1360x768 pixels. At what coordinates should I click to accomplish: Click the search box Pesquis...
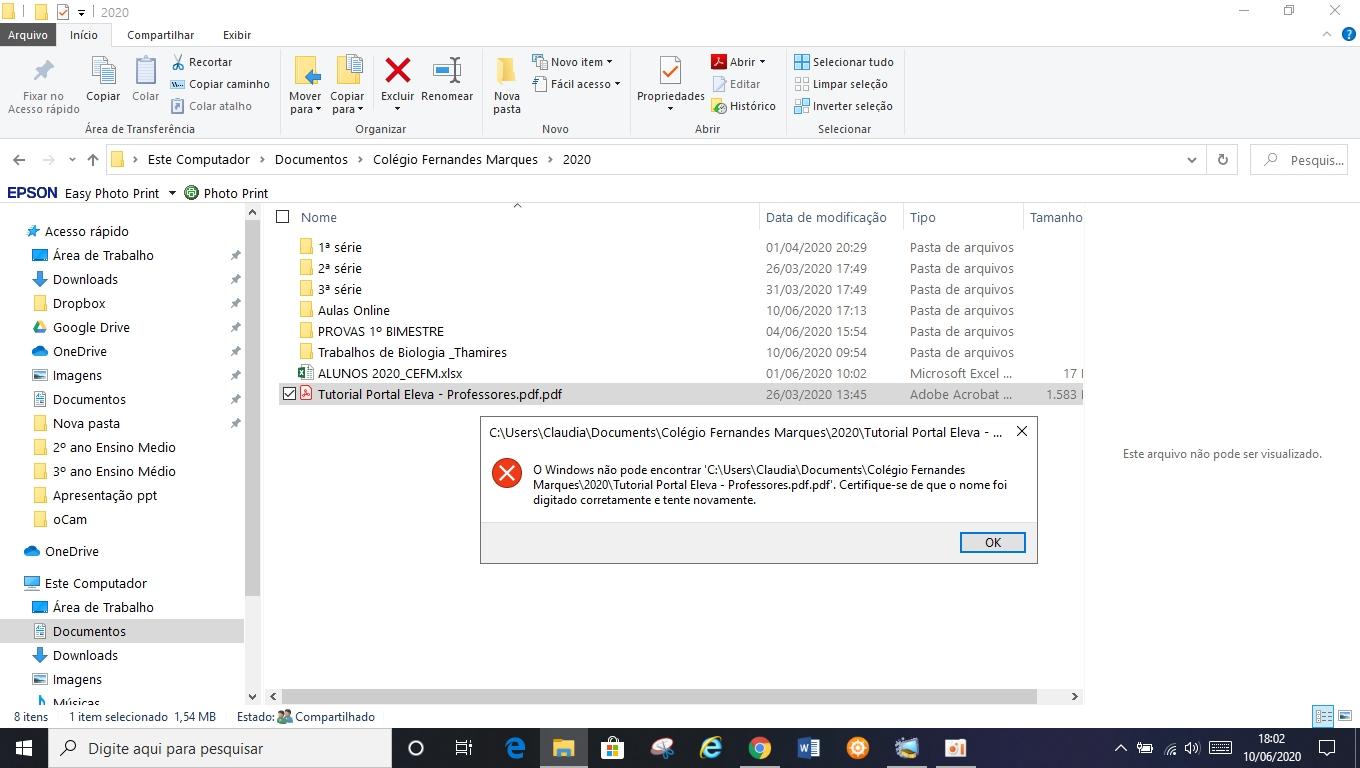coord(1301,160)
